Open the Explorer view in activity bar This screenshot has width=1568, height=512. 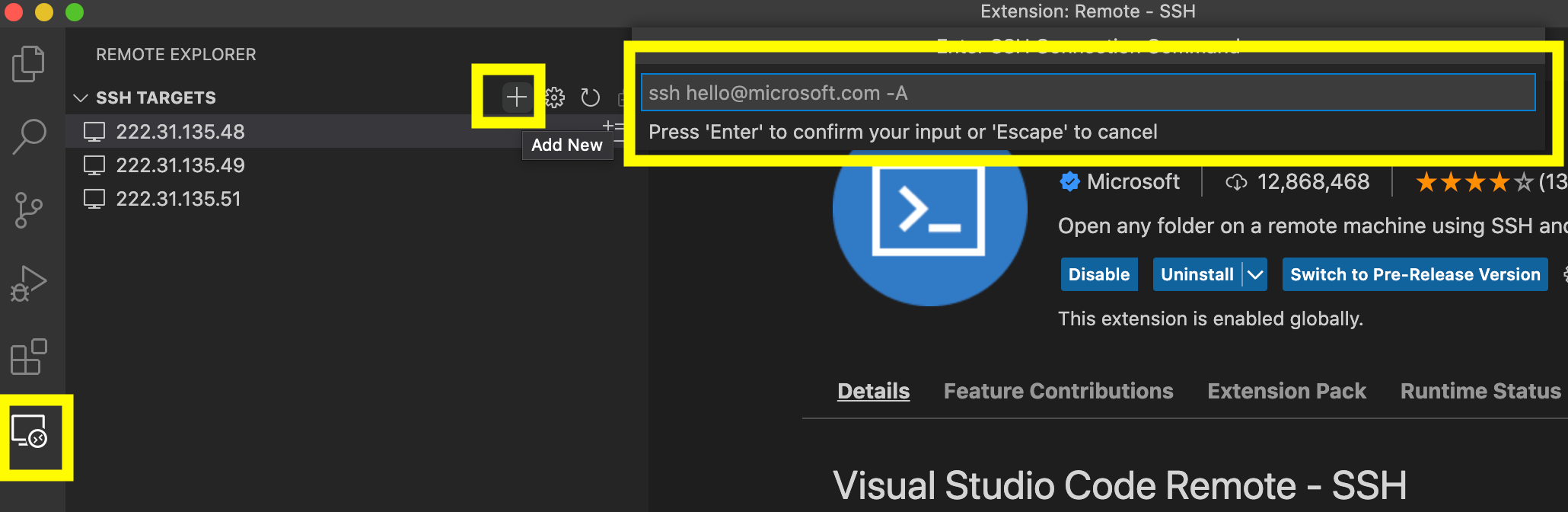tap(29, 63)
